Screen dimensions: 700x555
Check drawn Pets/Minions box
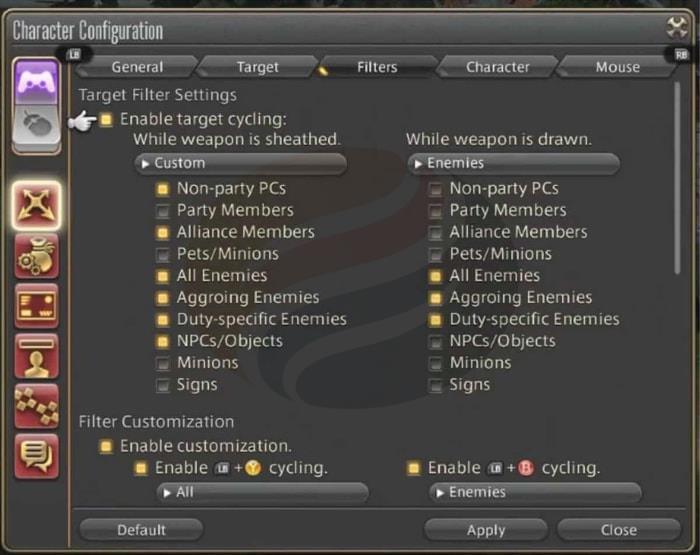pyautogui.click(x=435, y=255)
